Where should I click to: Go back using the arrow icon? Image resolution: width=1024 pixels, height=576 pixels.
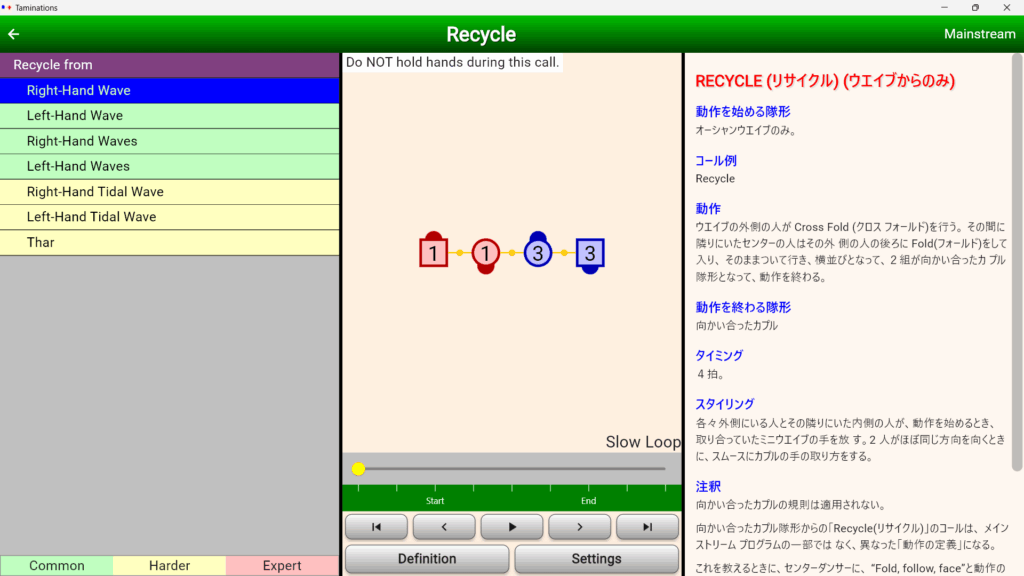(14, 34)
